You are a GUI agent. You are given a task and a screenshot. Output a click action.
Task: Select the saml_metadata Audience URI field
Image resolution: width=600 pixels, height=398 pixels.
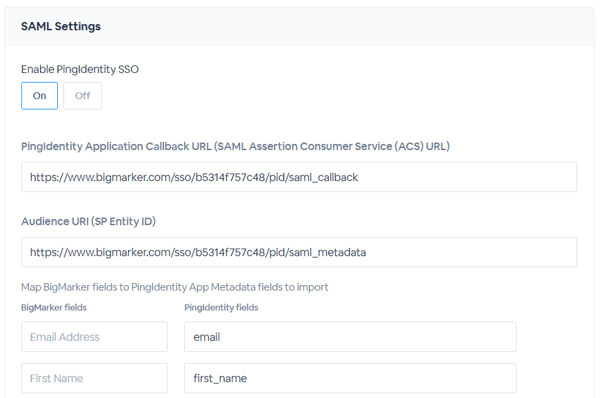299,252
